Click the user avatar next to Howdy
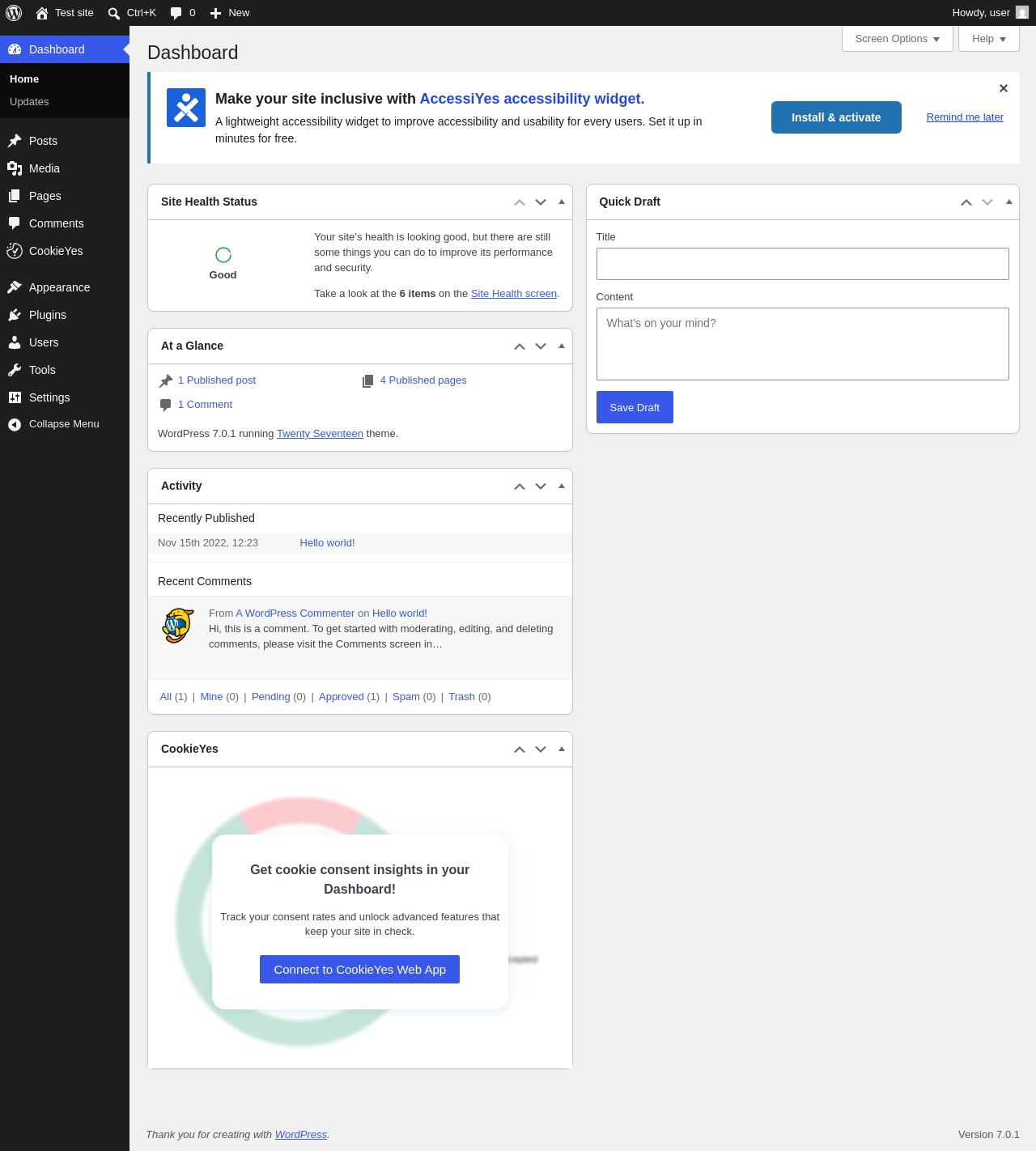Image resolution: width=1036 pixels, height=1151 pixels. (x=1022, y=12)
